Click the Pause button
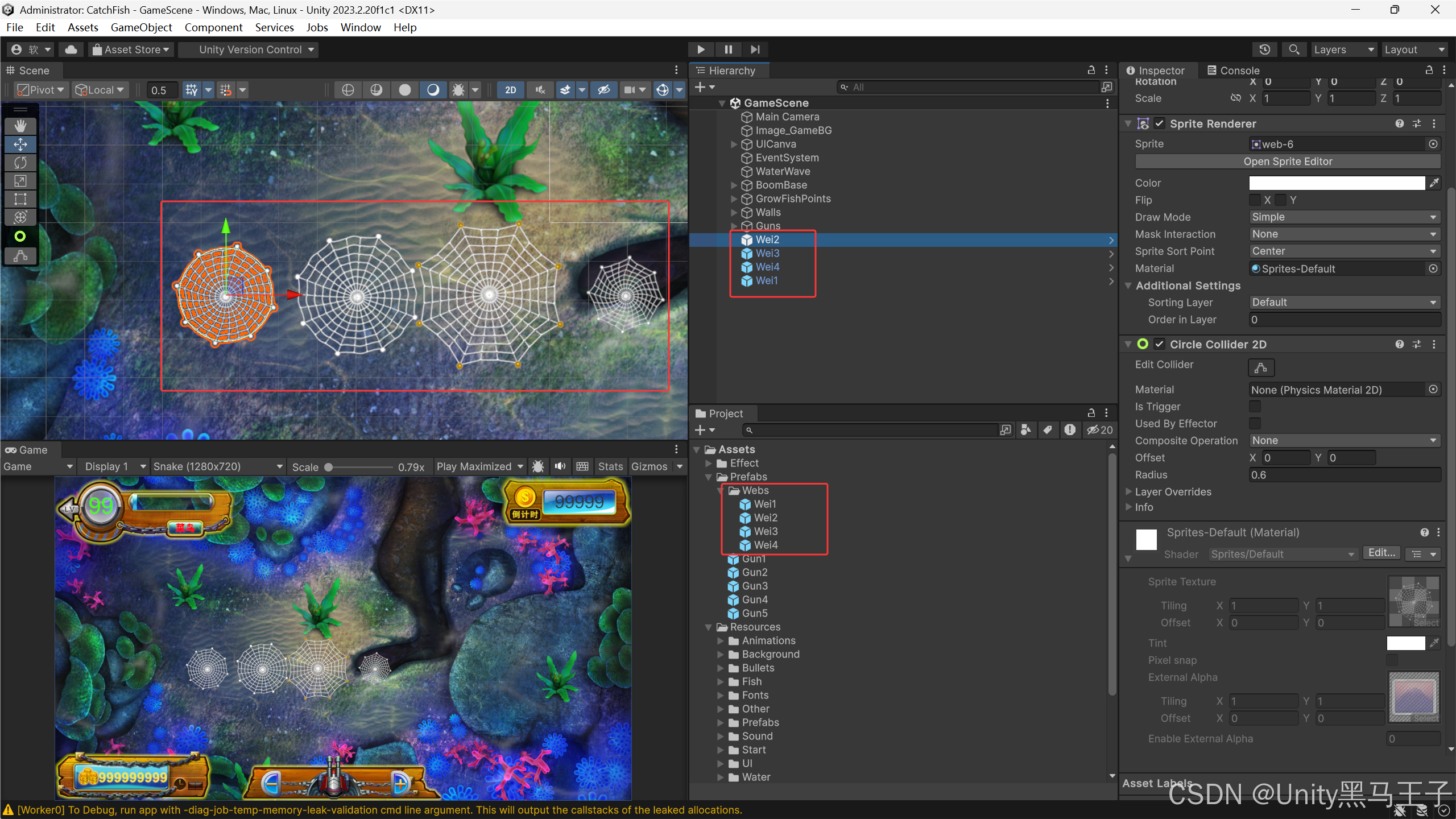Image resolution: width=1456 pixels, height=819 pixels. 728,49
